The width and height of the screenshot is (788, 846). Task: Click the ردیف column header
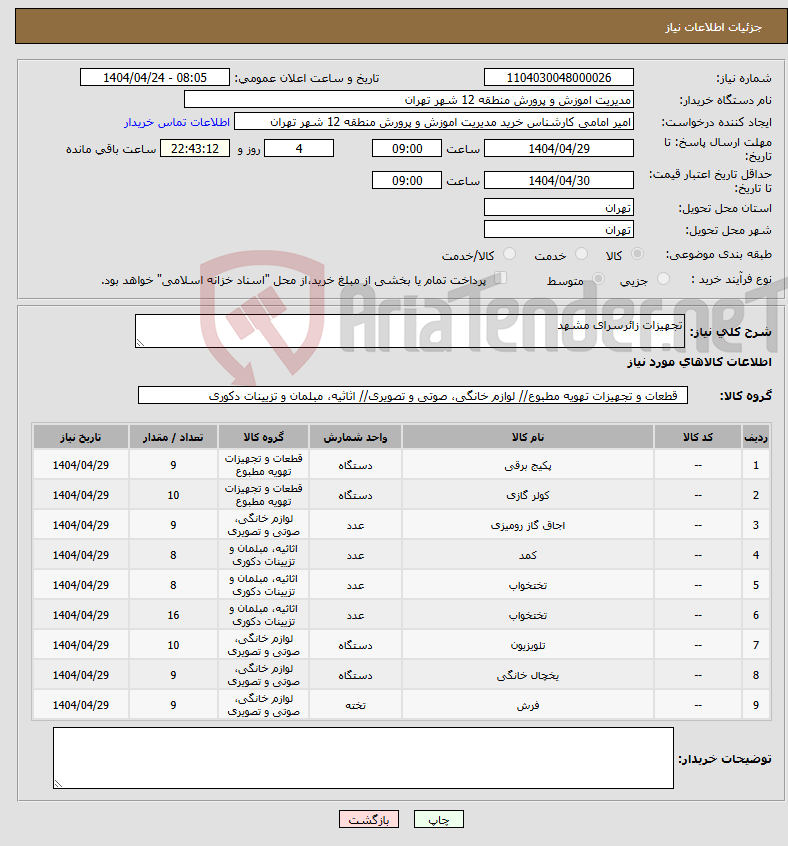pos(756,437)
